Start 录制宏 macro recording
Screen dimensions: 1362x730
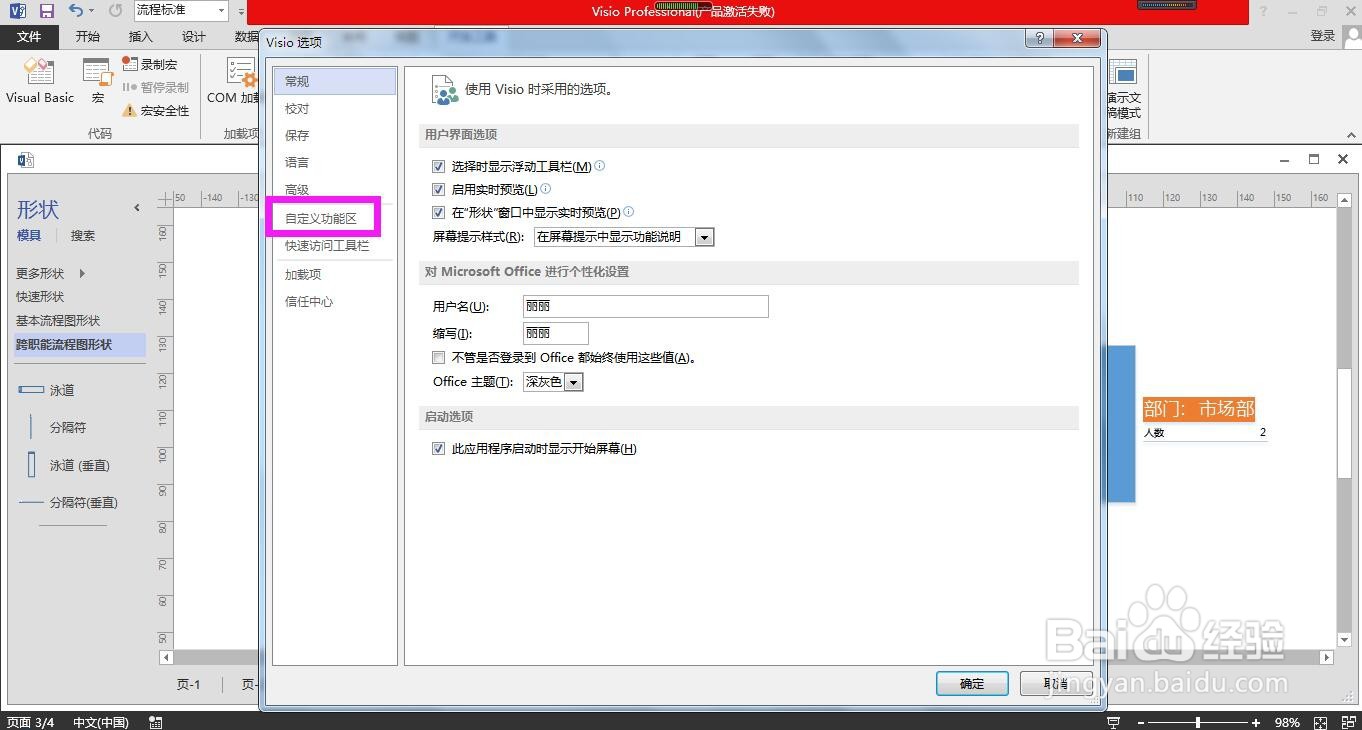click(x=149, y=64)
